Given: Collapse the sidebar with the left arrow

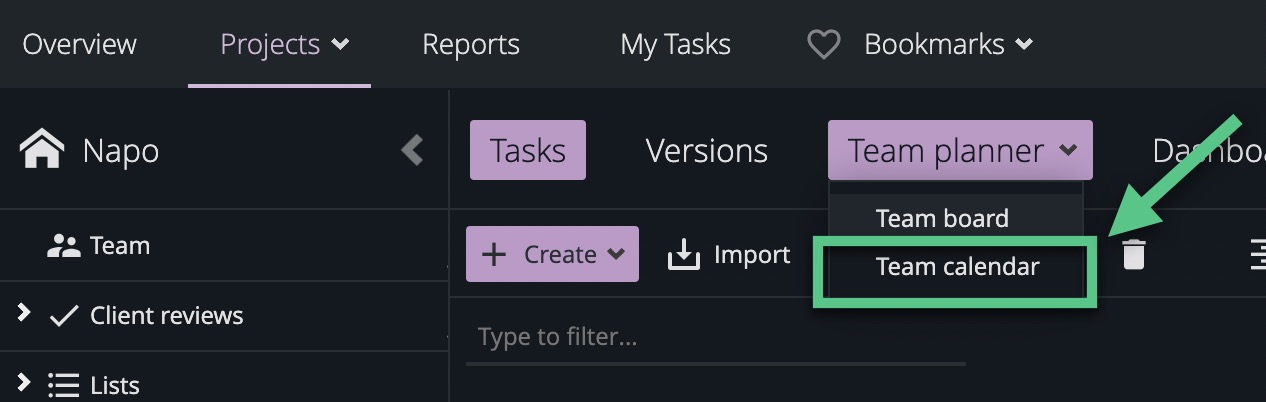Looking at the screenshot, I should 412,150.
